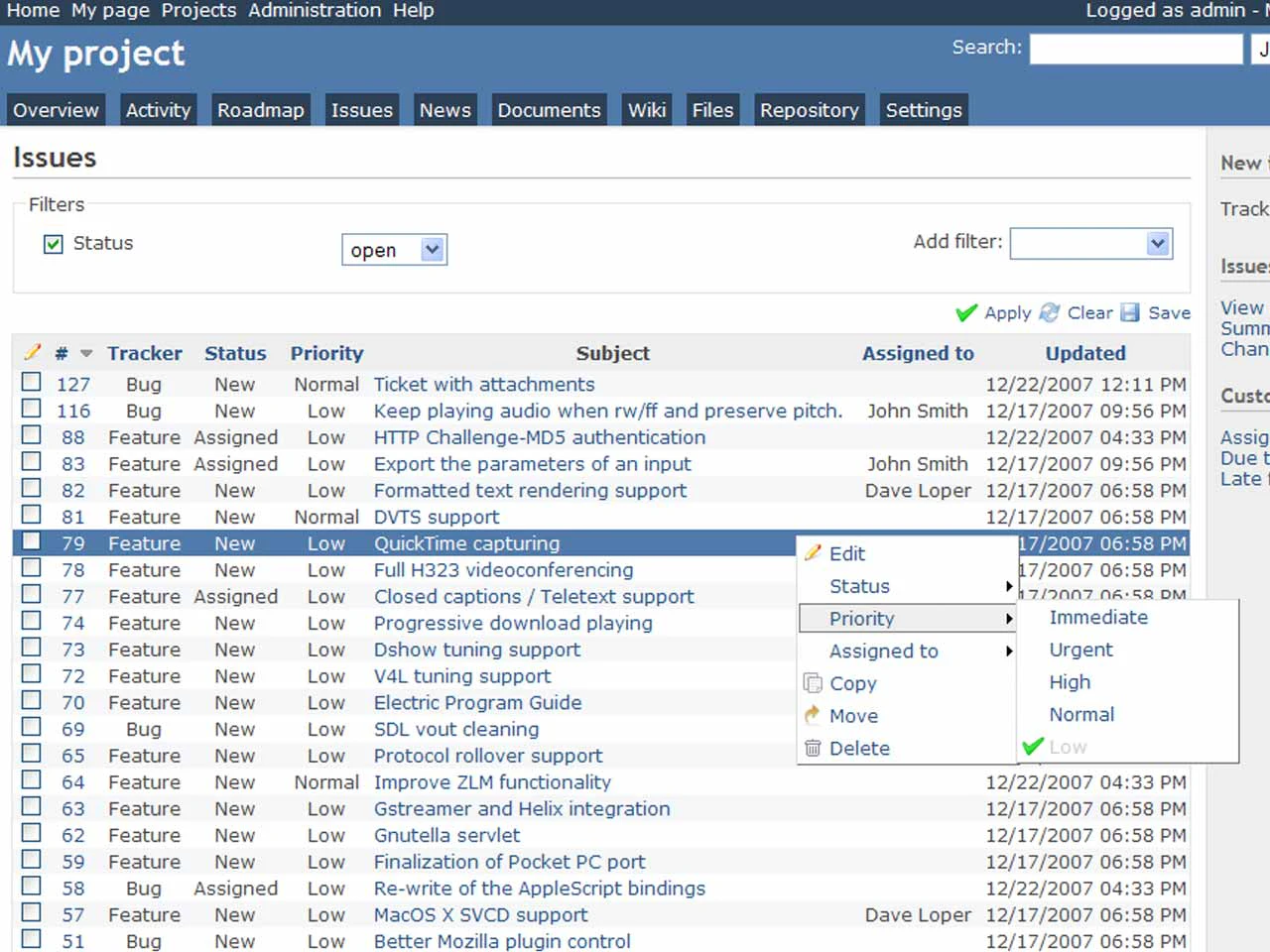This screenshot has height=952, width=1270.
Task: Click the Clear reload icon
Action: point(1050,312)
